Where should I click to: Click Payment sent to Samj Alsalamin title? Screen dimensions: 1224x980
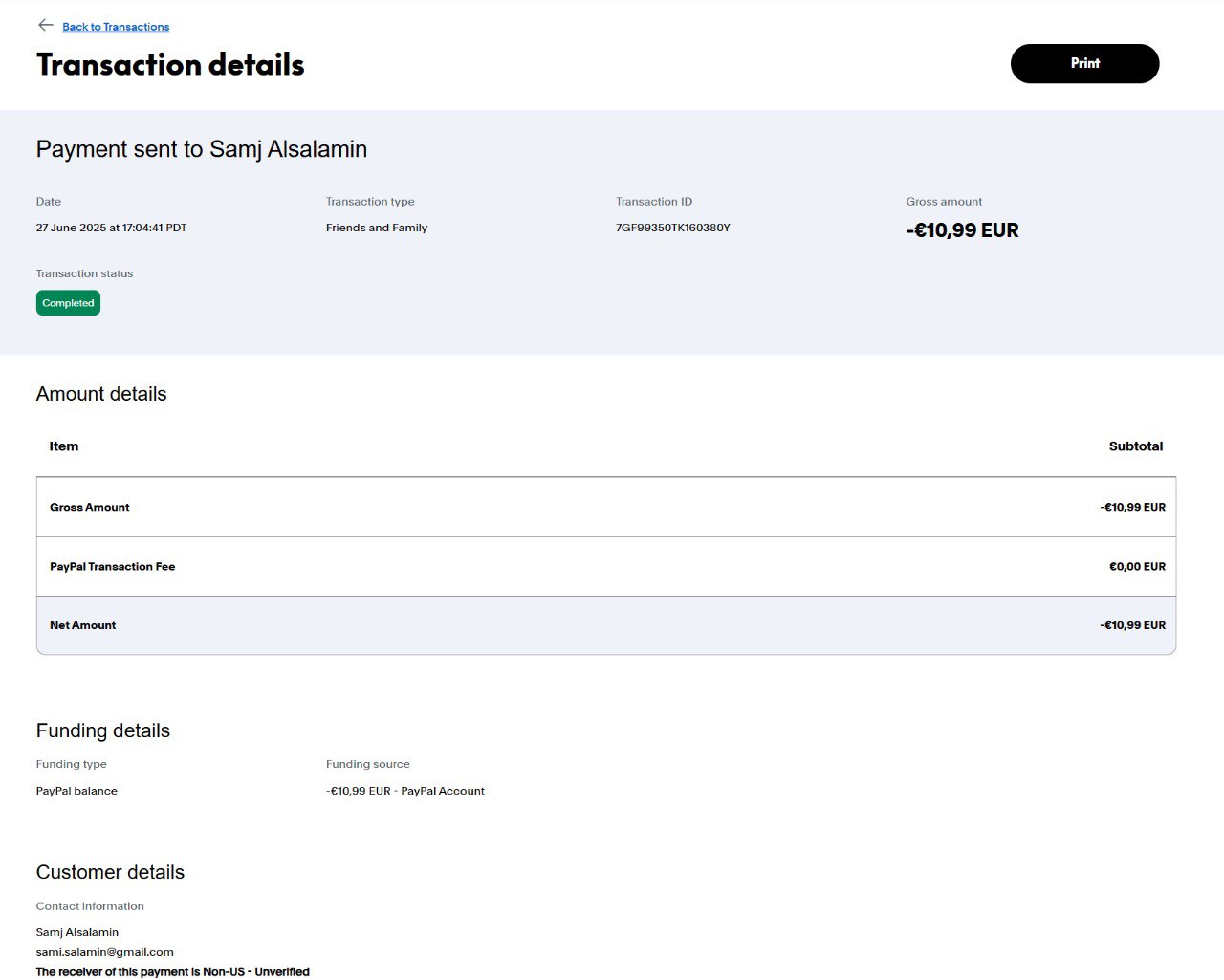tap(201, 149)
